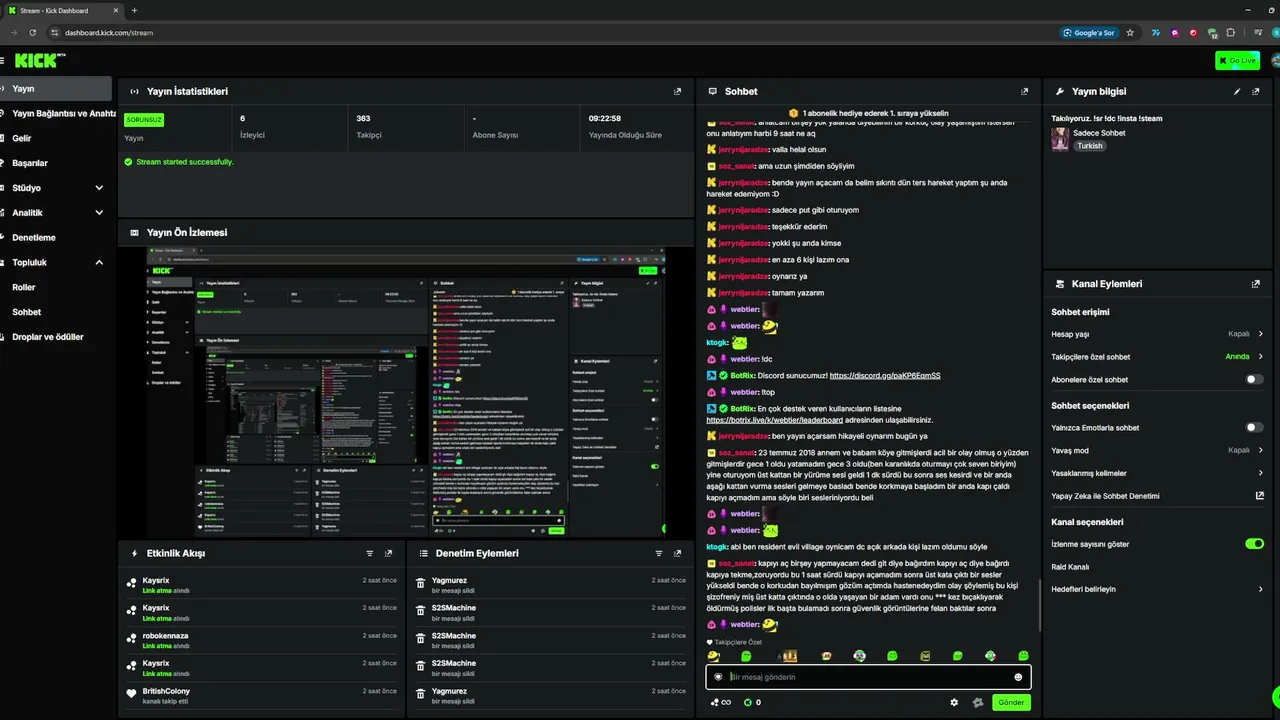Open the Discord invite link in chat
Image resolution: width=1280 pixels, height=720 pixels.
tap(885, 376)
